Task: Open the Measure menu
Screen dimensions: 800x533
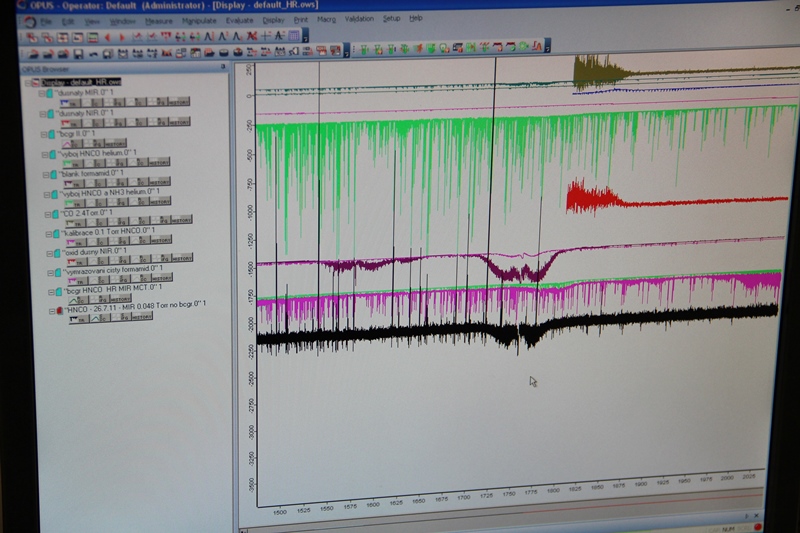Action: [x=159, y=21]
